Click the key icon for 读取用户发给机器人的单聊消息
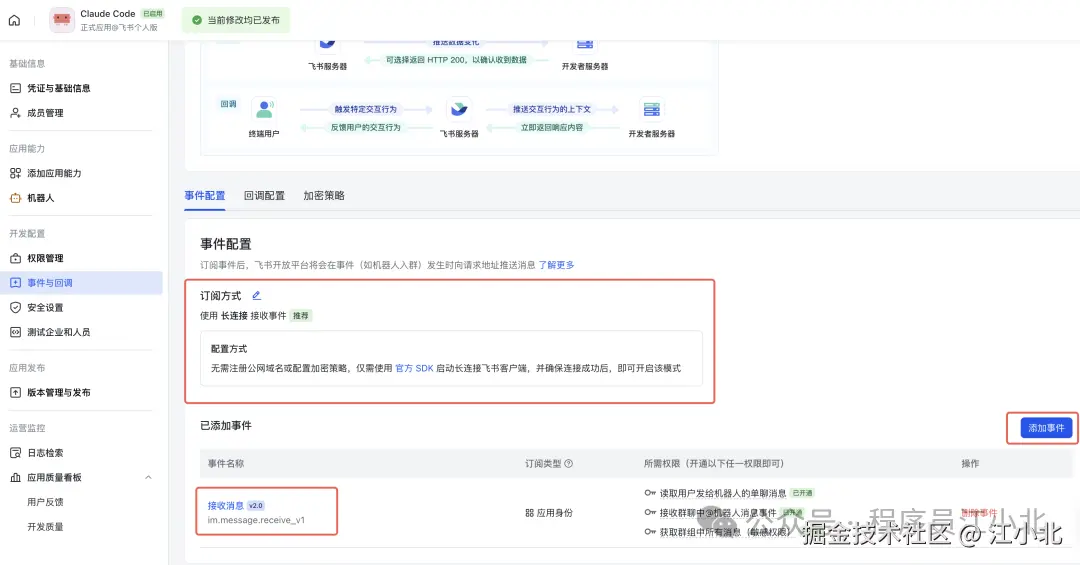This screenshot has width=1080, height=565. click(650, 493)
